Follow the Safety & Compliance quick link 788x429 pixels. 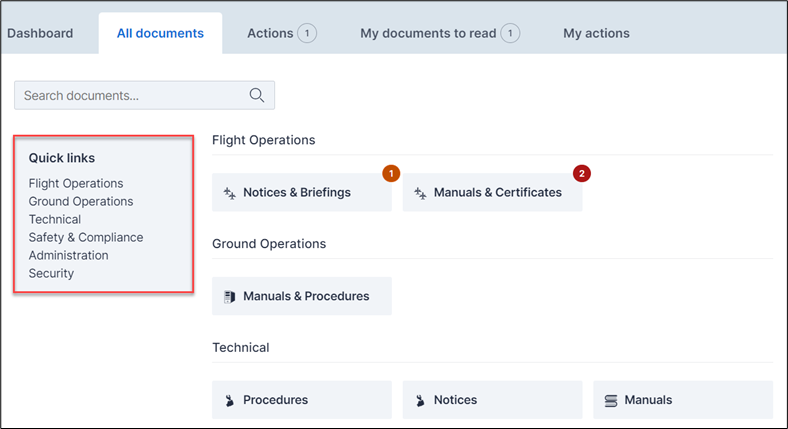point(86,238)
